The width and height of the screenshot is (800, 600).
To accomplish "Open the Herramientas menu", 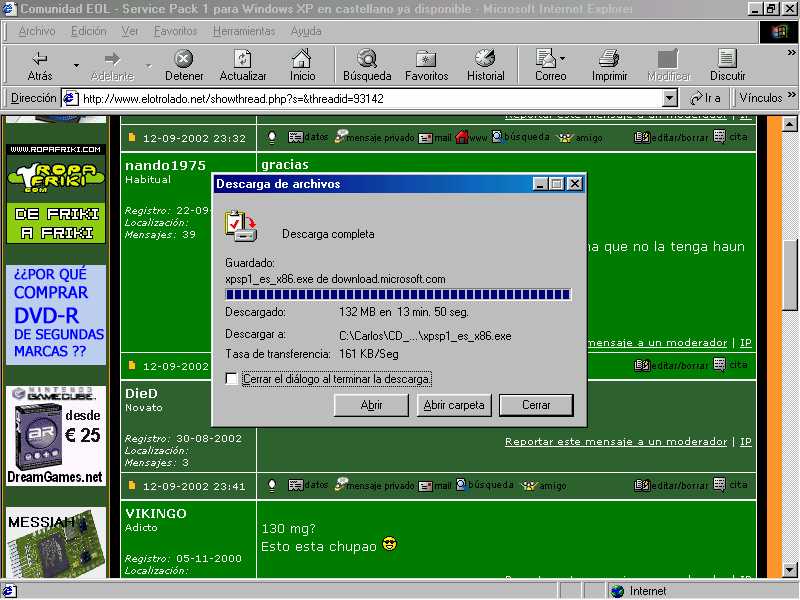I will [244, 31].
